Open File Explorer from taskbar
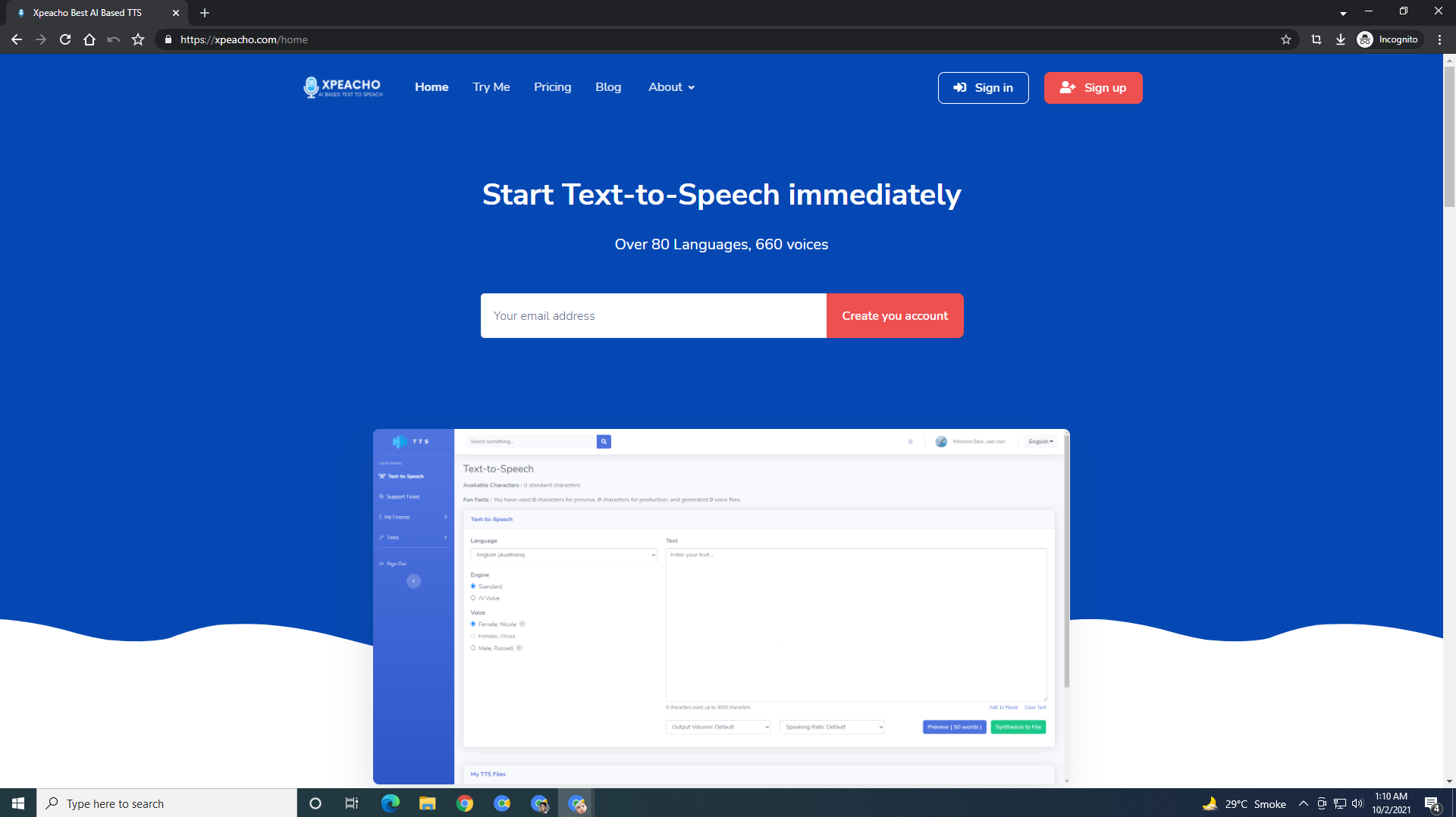 (x=428, y=803)
